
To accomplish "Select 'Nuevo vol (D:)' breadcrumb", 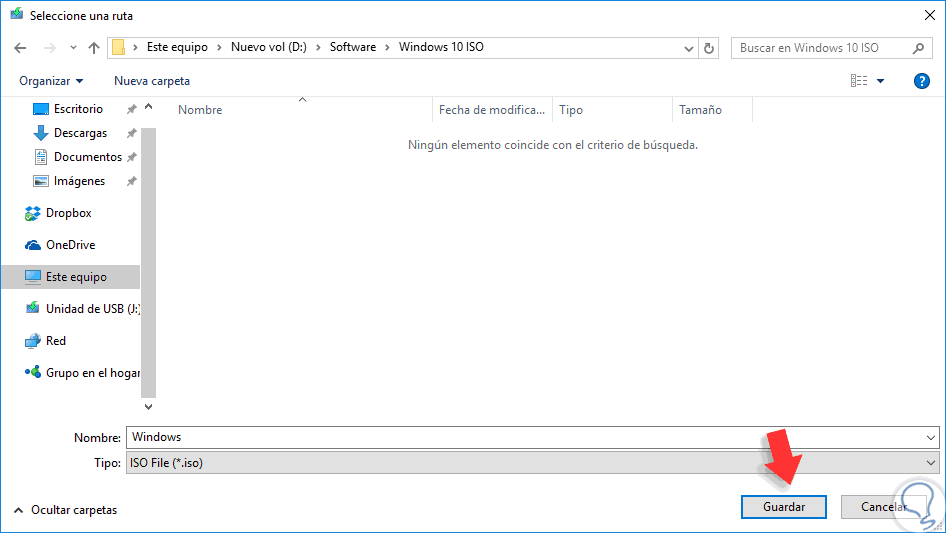I will click(x=268, y=47).
